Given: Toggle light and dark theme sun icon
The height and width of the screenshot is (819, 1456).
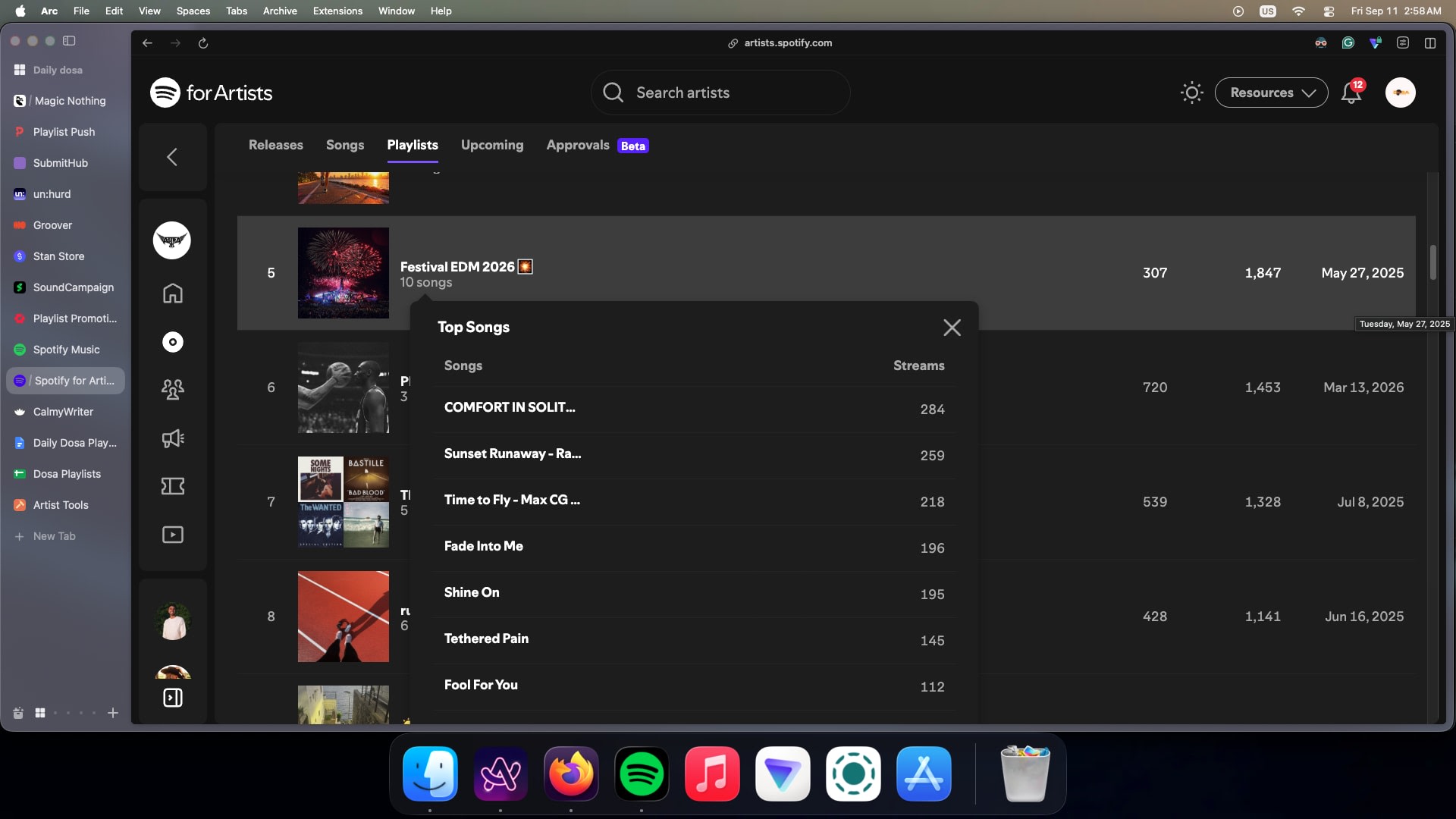Looking at the screenshot, I should 1192,93.
